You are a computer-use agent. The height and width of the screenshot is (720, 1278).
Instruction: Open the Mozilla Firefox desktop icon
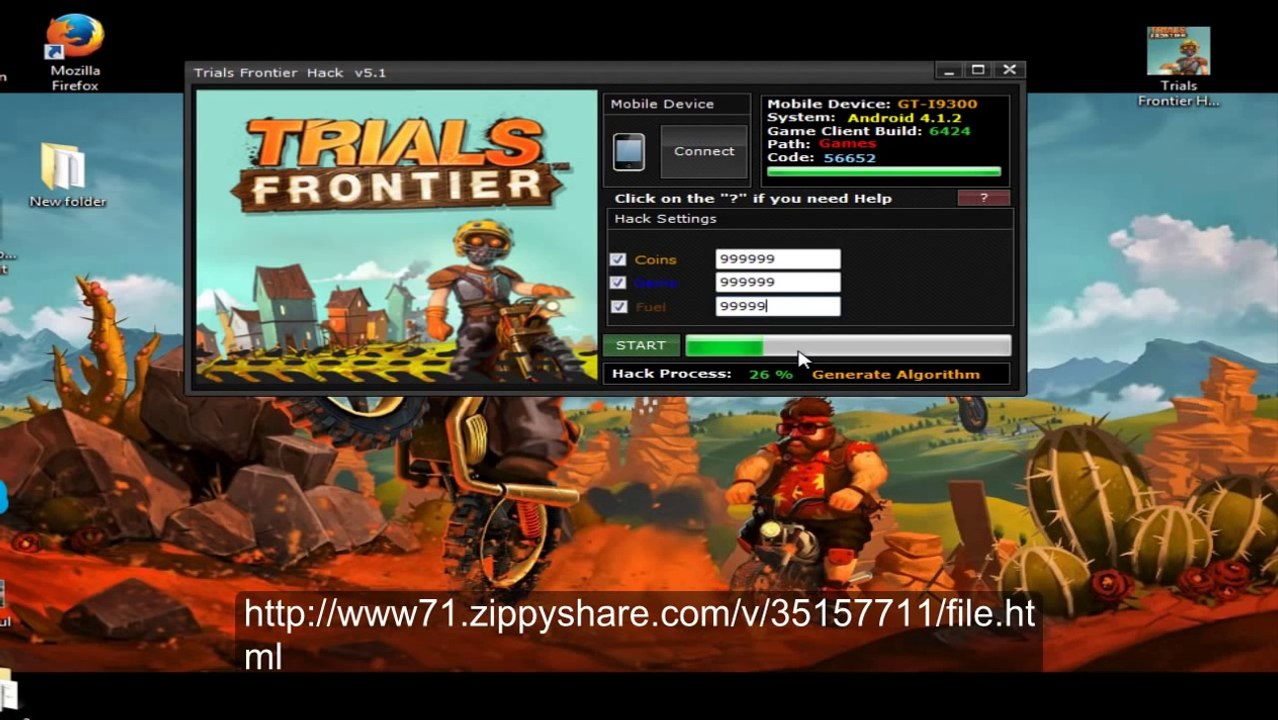75,52
